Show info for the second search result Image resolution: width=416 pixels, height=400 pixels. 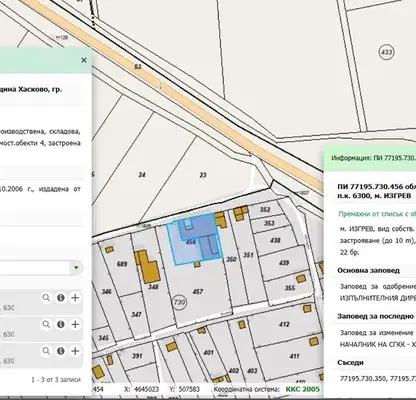61,324
